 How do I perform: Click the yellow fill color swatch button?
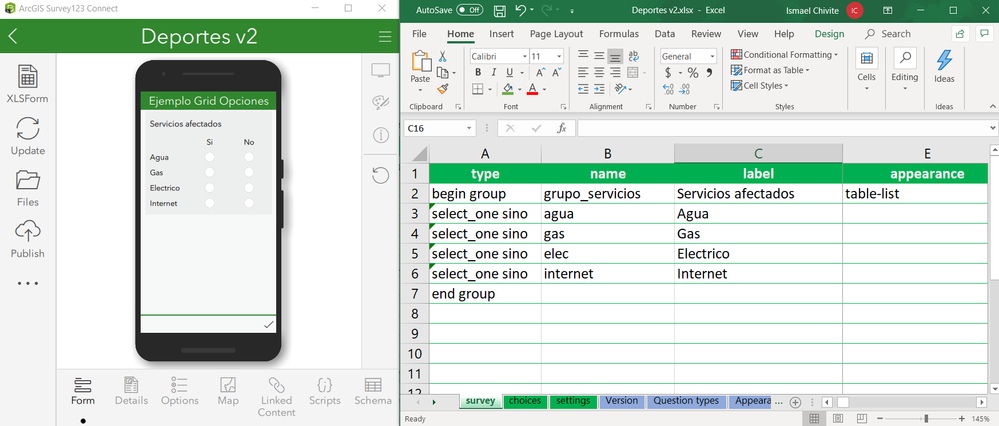click(508, 89)
